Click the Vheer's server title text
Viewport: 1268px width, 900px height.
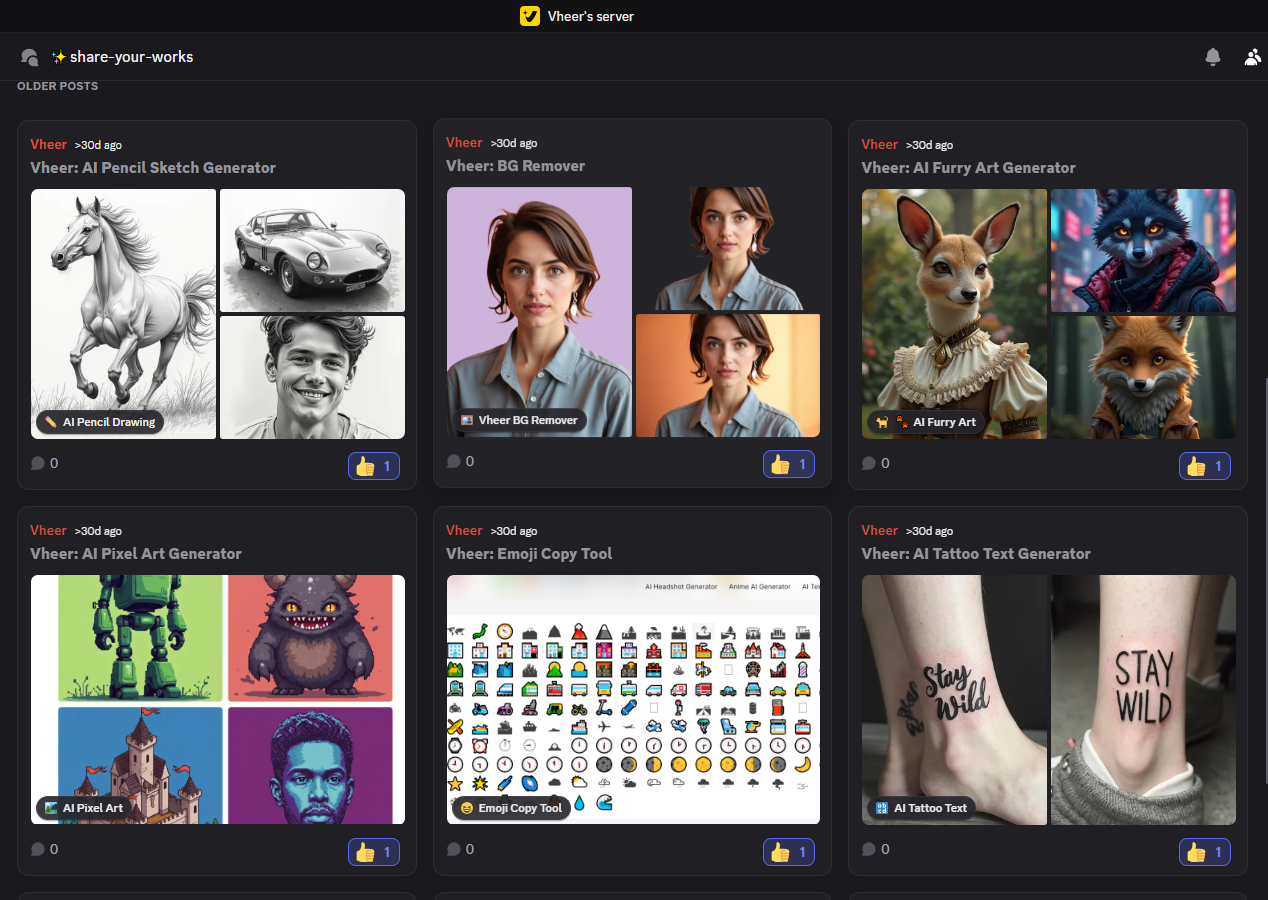point(591,16)
